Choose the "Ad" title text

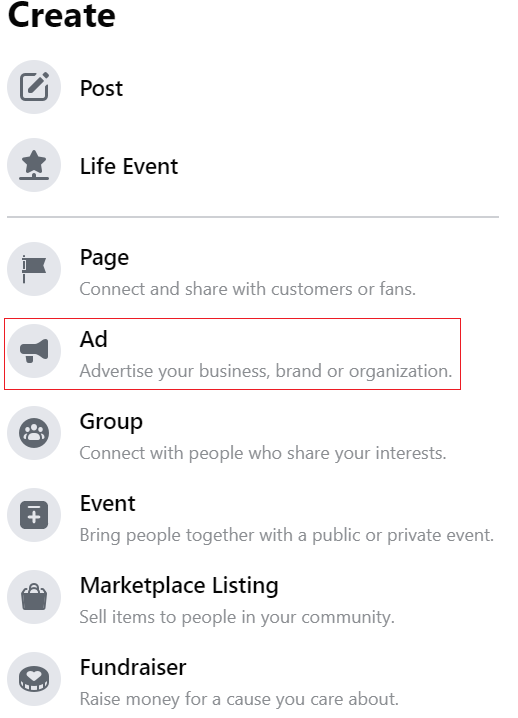(94, 339)
